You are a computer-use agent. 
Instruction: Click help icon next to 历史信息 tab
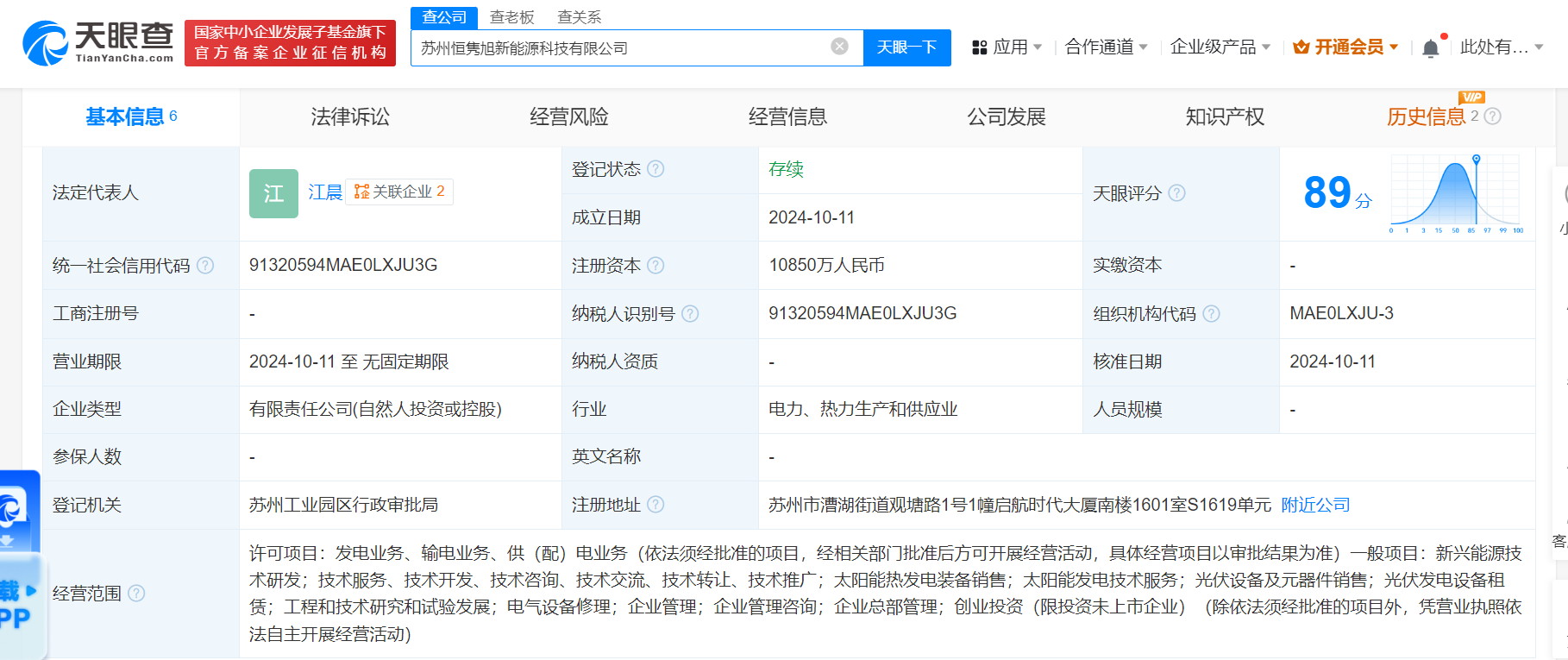(x=1493, y=116)
